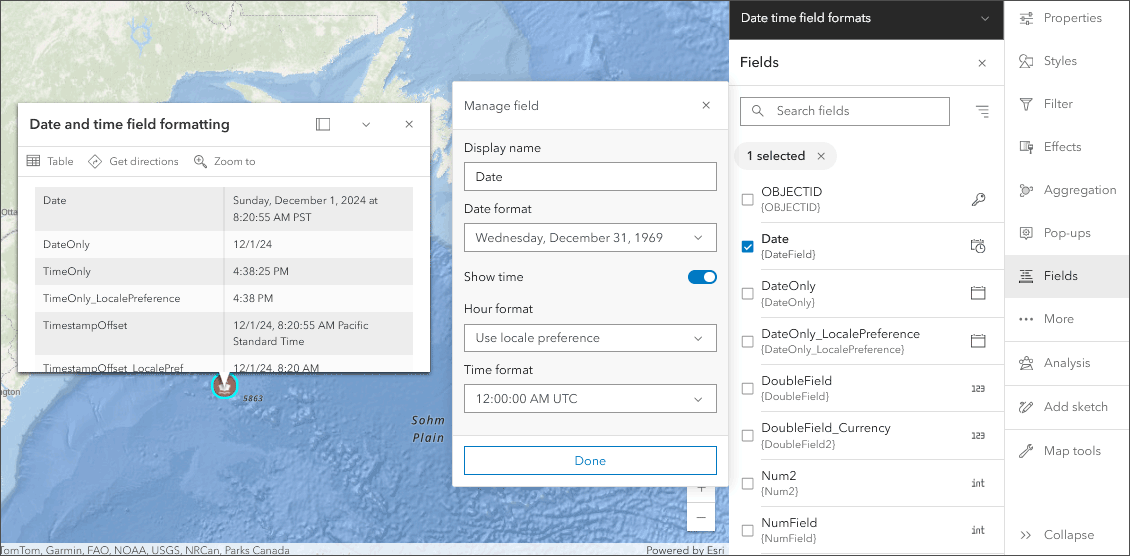
Task: Open the Date format dropdown
Action: 590,238
